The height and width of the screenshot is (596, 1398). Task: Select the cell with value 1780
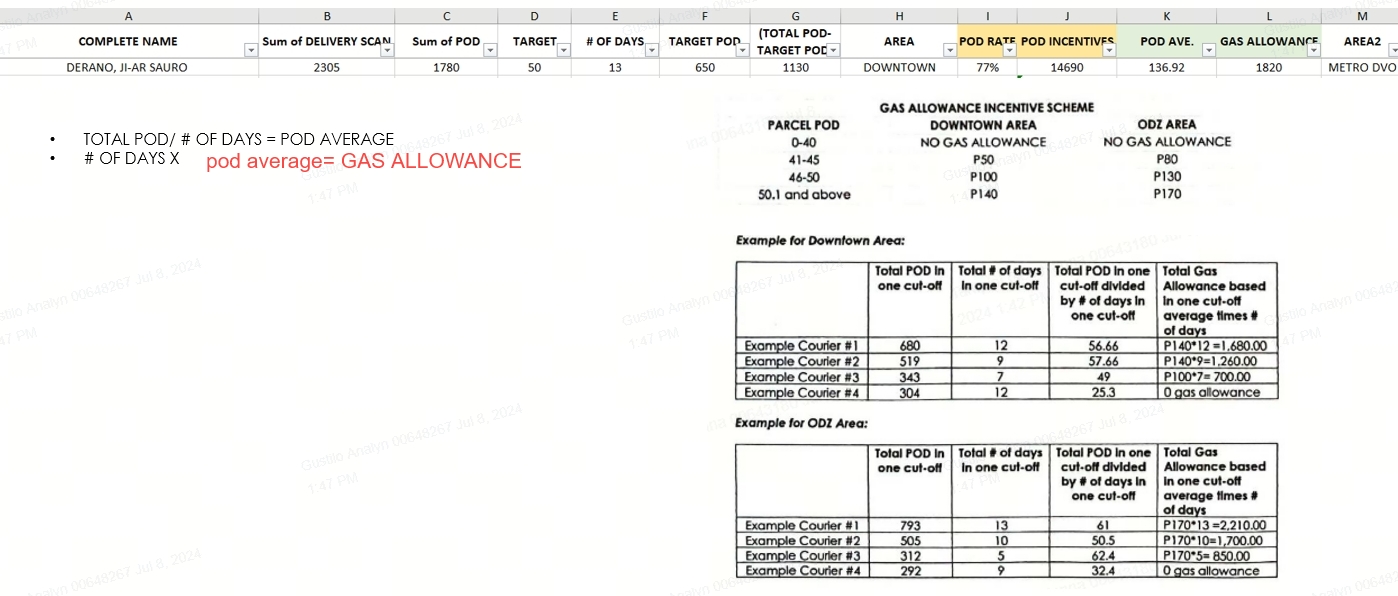point(446,67)
